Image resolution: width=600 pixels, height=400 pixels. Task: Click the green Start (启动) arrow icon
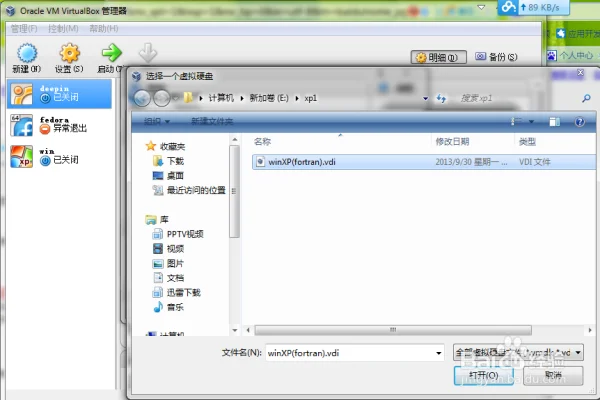tap(111, 53)
